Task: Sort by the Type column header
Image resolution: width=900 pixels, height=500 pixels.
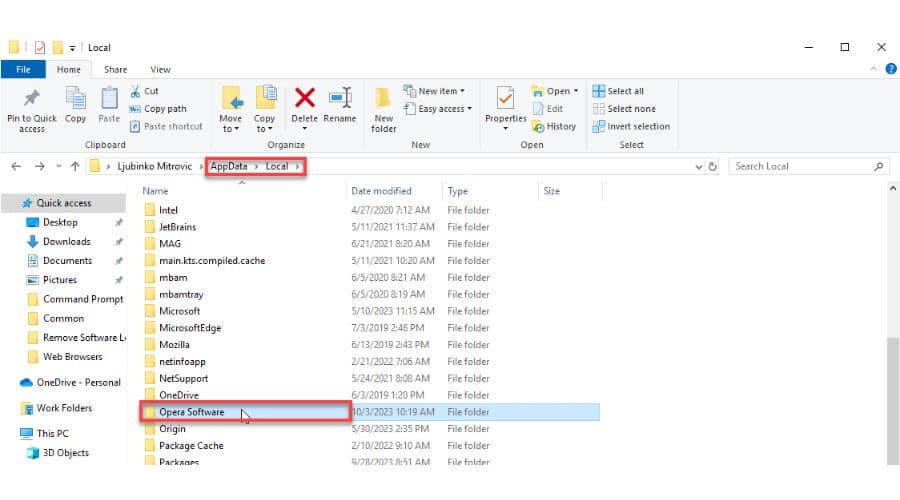Action: [457, 191]
